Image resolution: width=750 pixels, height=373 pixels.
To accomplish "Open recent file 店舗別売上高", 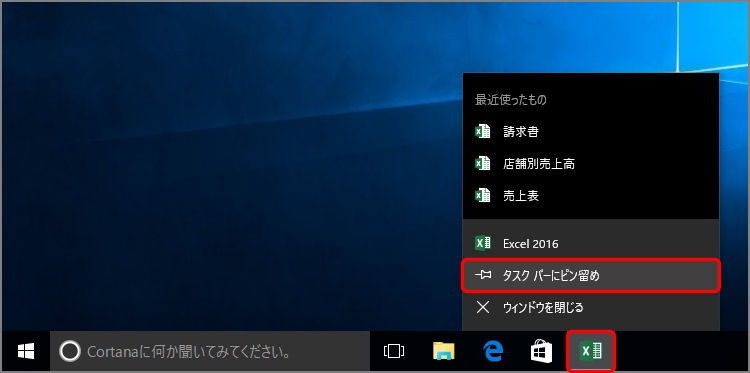I will [591, 164].
